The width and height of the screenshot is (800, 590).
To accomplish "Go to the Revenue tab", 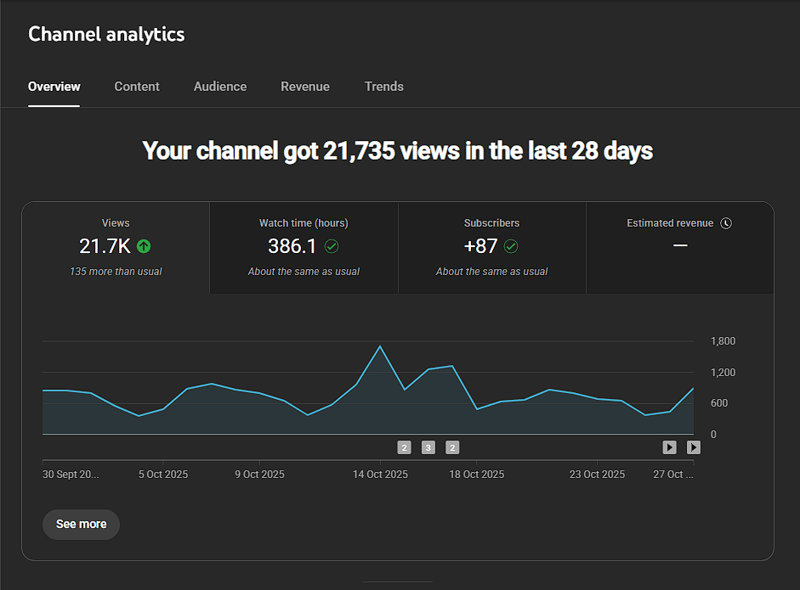I will (x=305, y=87).
